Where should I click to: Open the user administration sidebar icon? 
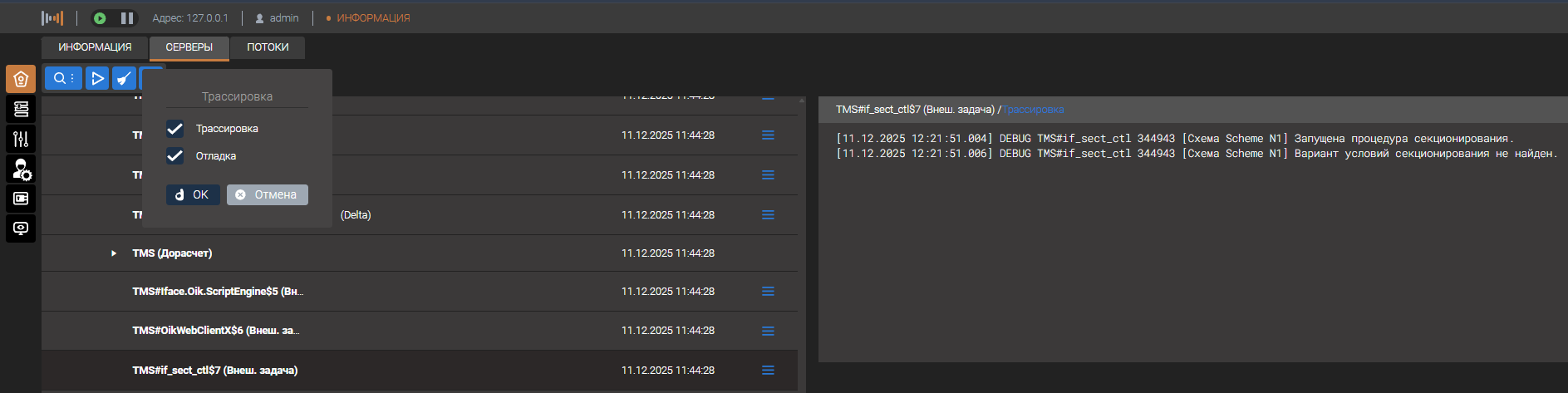click(21, 169)
